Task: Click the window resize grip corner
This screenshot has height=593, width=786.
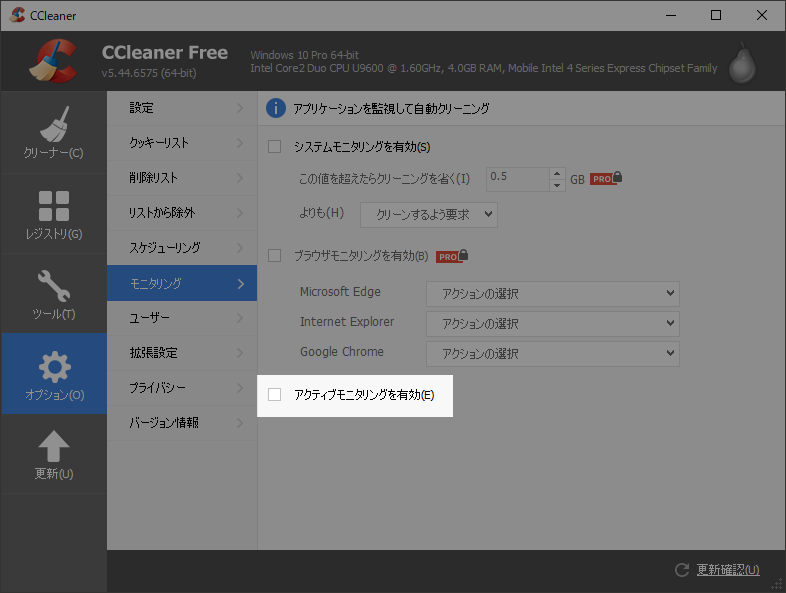Action: 776,584
